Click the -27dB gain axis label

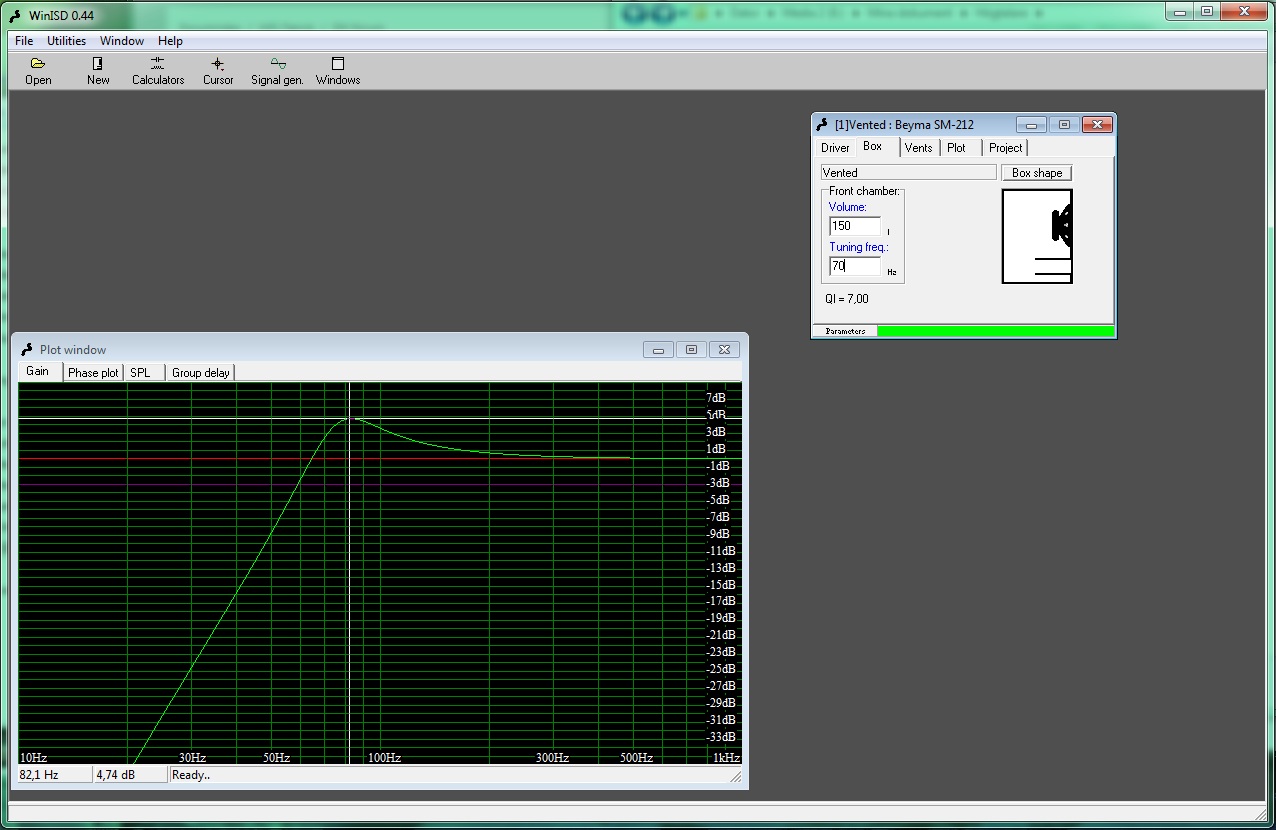(x=721, y=687)
